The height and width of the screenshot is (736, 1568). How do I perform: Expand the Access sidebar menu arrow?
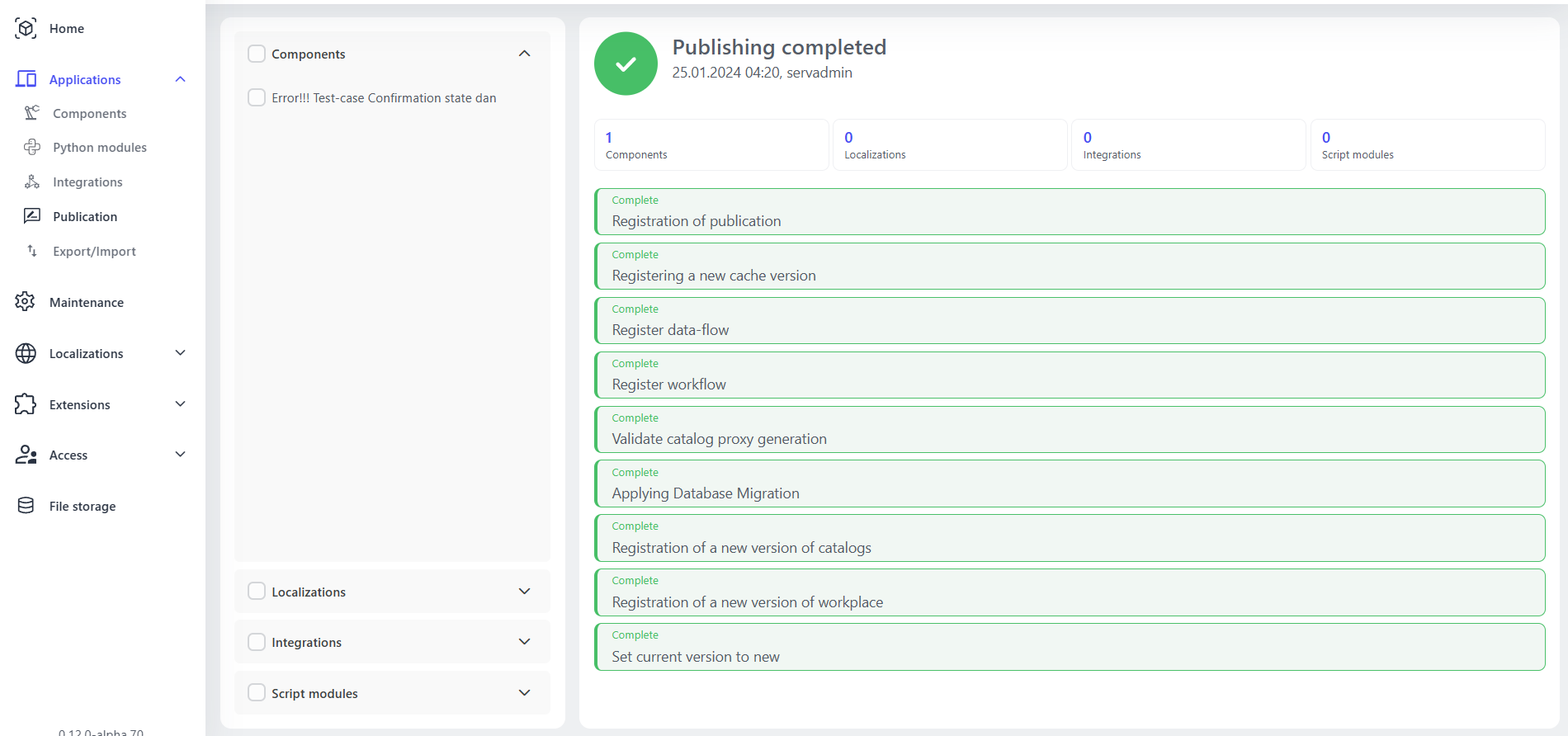(180, 455)
